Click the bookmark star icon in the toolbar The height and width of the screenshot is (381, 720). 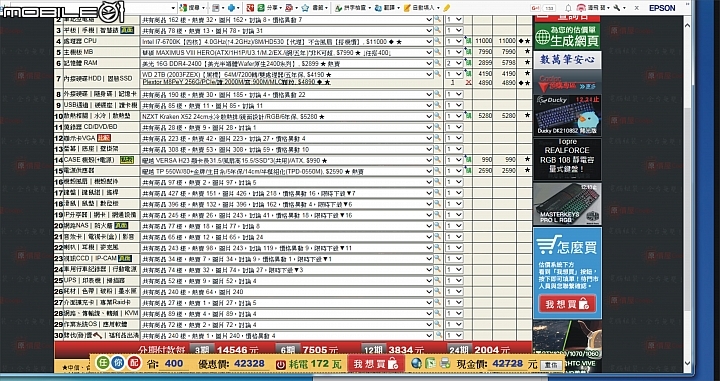point(305,8)
